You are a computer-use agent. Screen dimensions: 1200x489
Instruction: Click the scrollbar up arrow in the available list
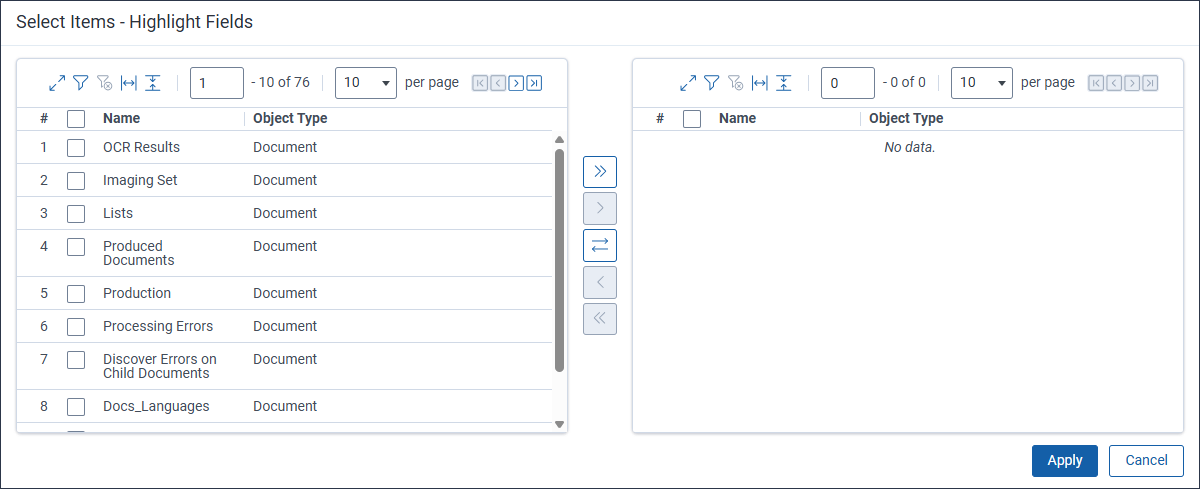tap(560, 140)
